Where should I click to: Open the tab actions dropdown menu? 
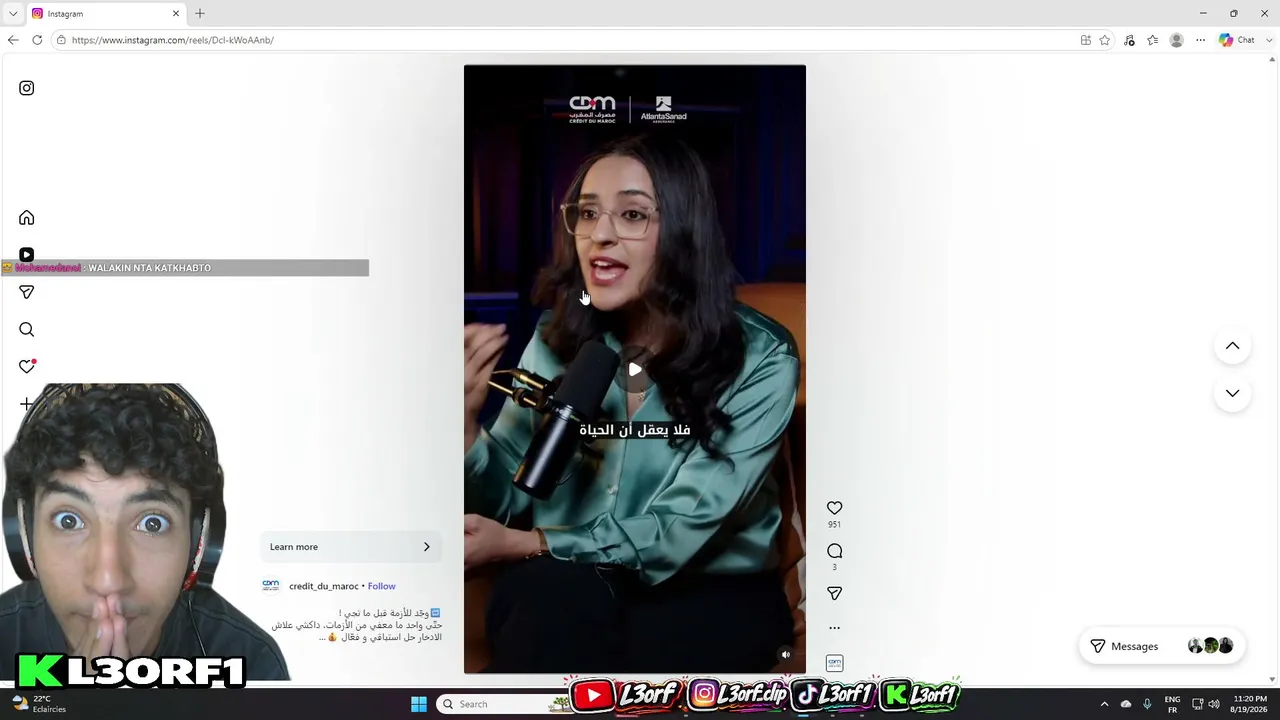(x=12, y=14)
